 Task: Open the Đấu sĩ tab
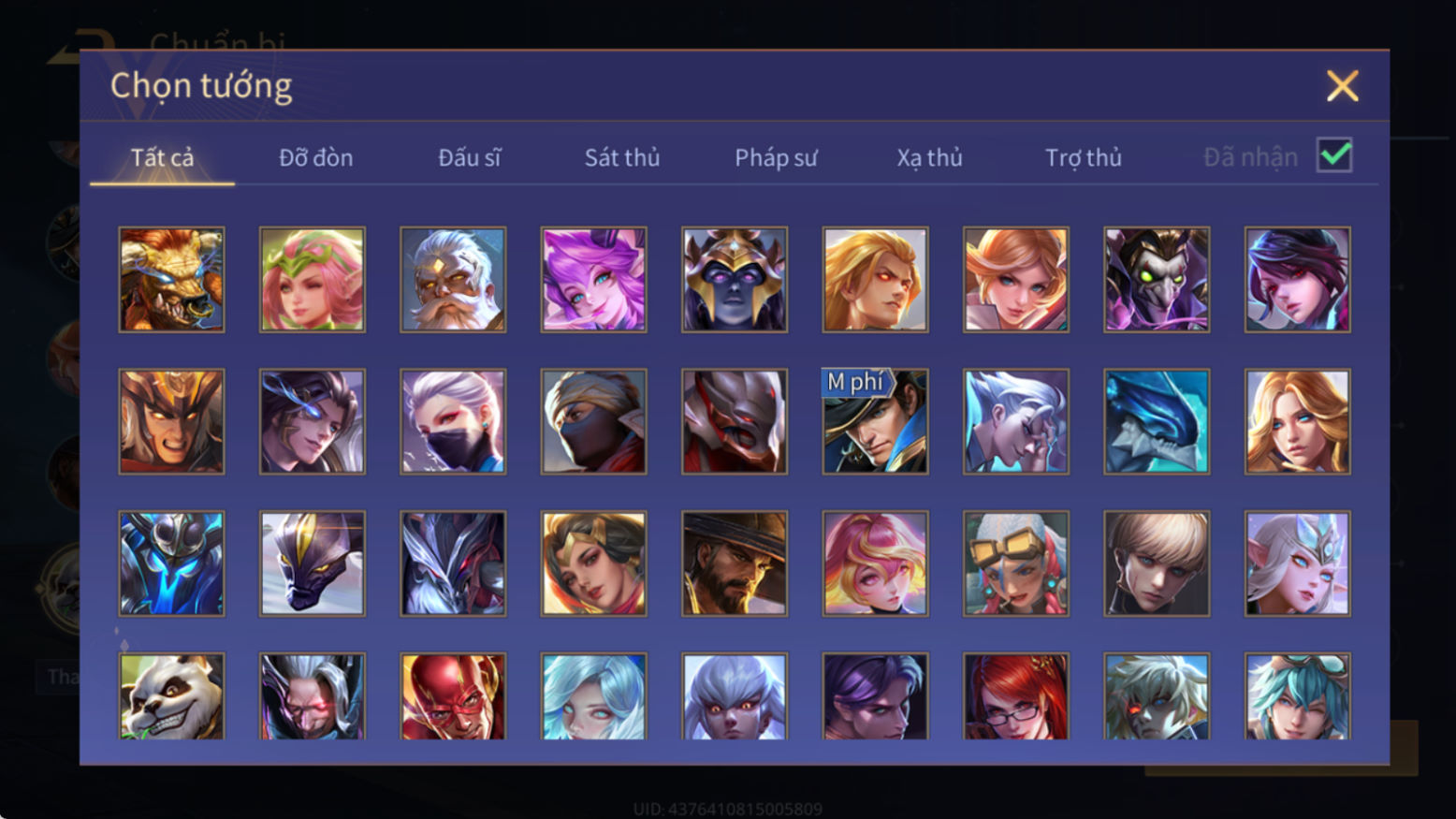coord(469,157)
